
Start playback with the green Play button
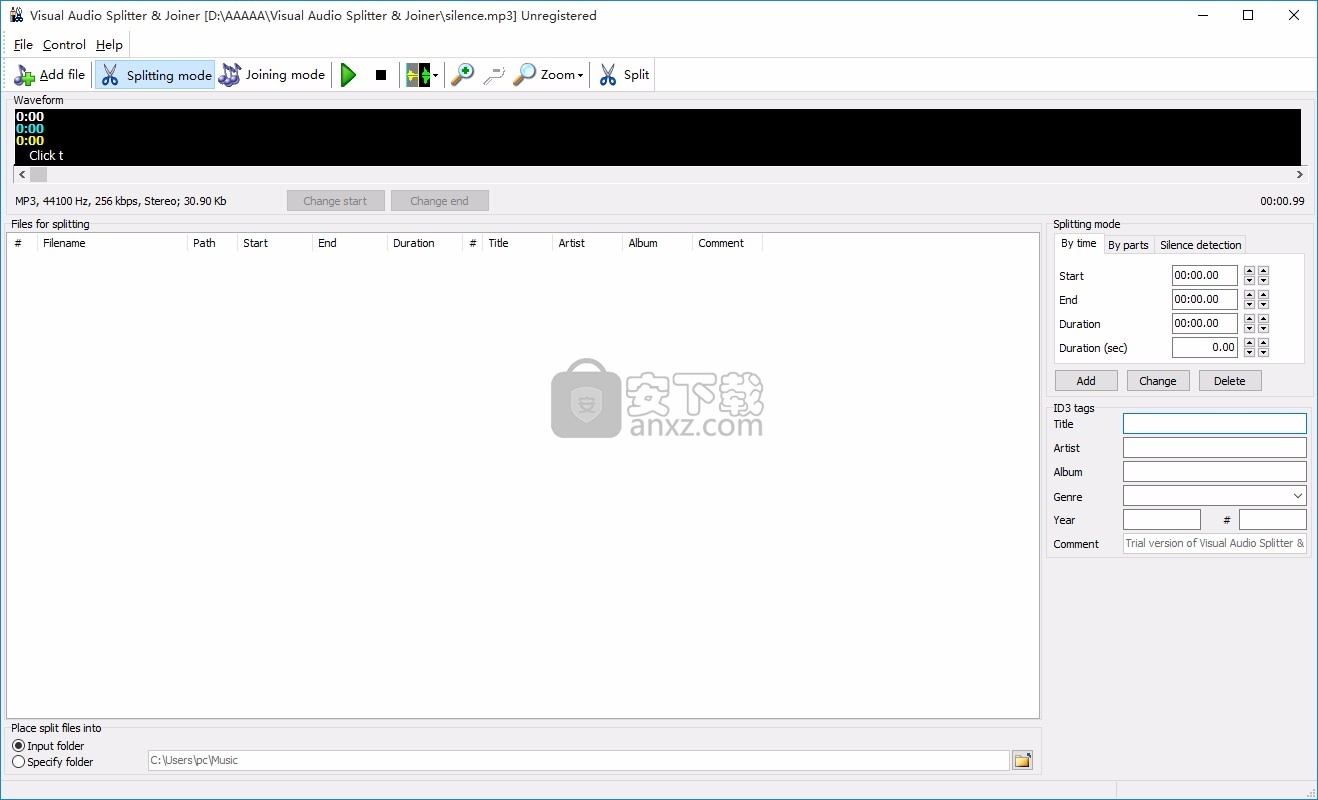pyautogui.click(x=348, y=75)
